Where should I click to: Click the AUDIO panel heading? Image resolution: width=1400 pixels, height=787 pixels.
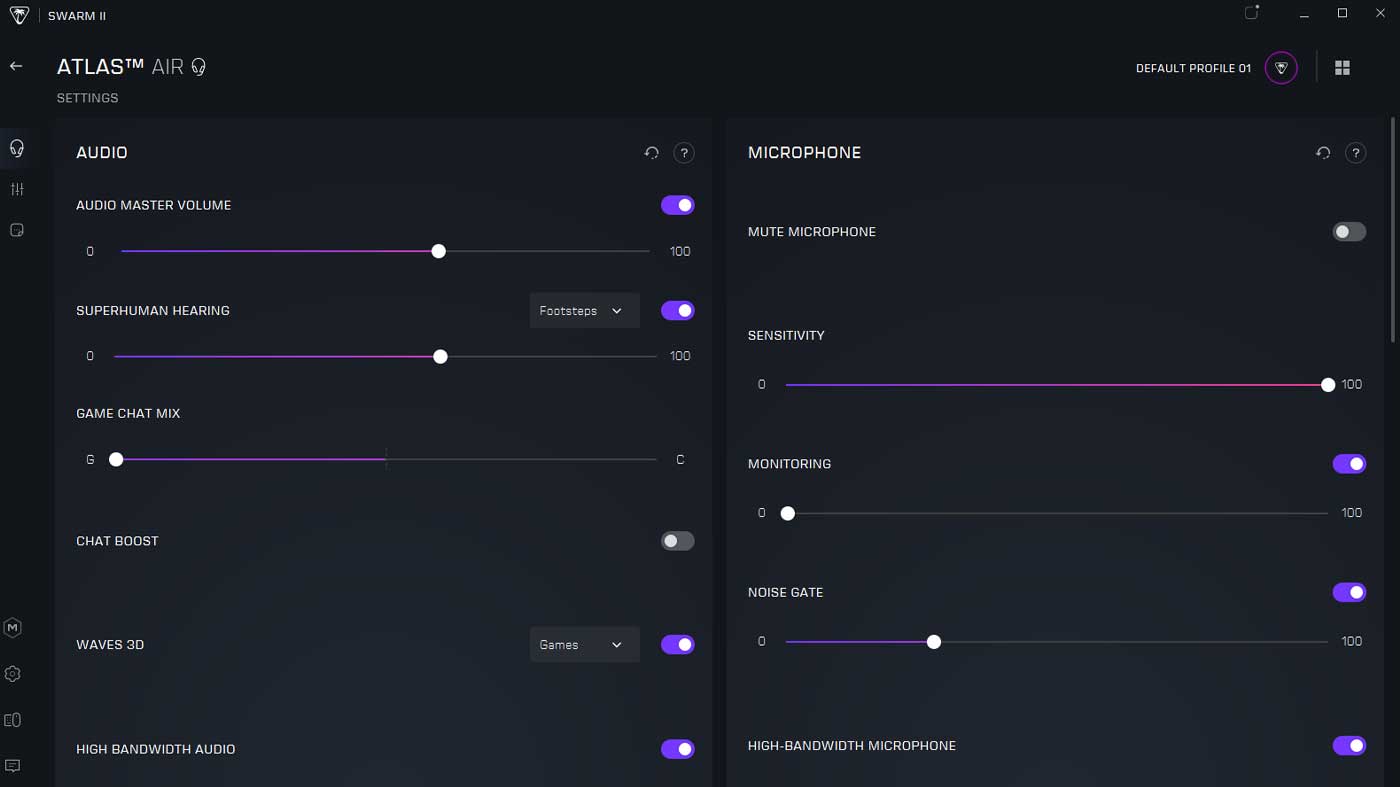[102, 153]
